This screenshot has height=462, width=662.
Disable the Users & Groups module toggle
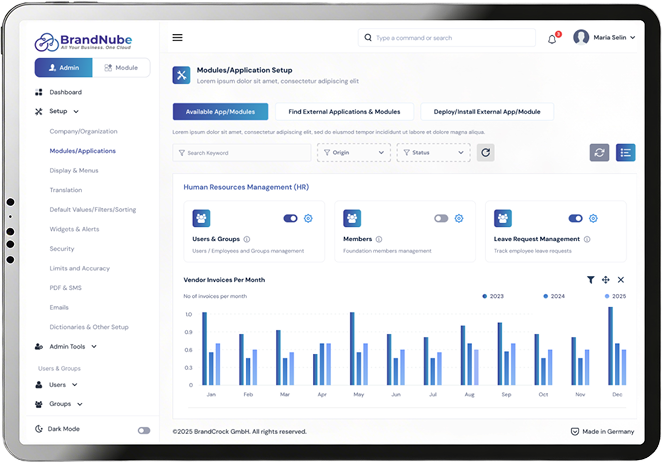point(291,218)
